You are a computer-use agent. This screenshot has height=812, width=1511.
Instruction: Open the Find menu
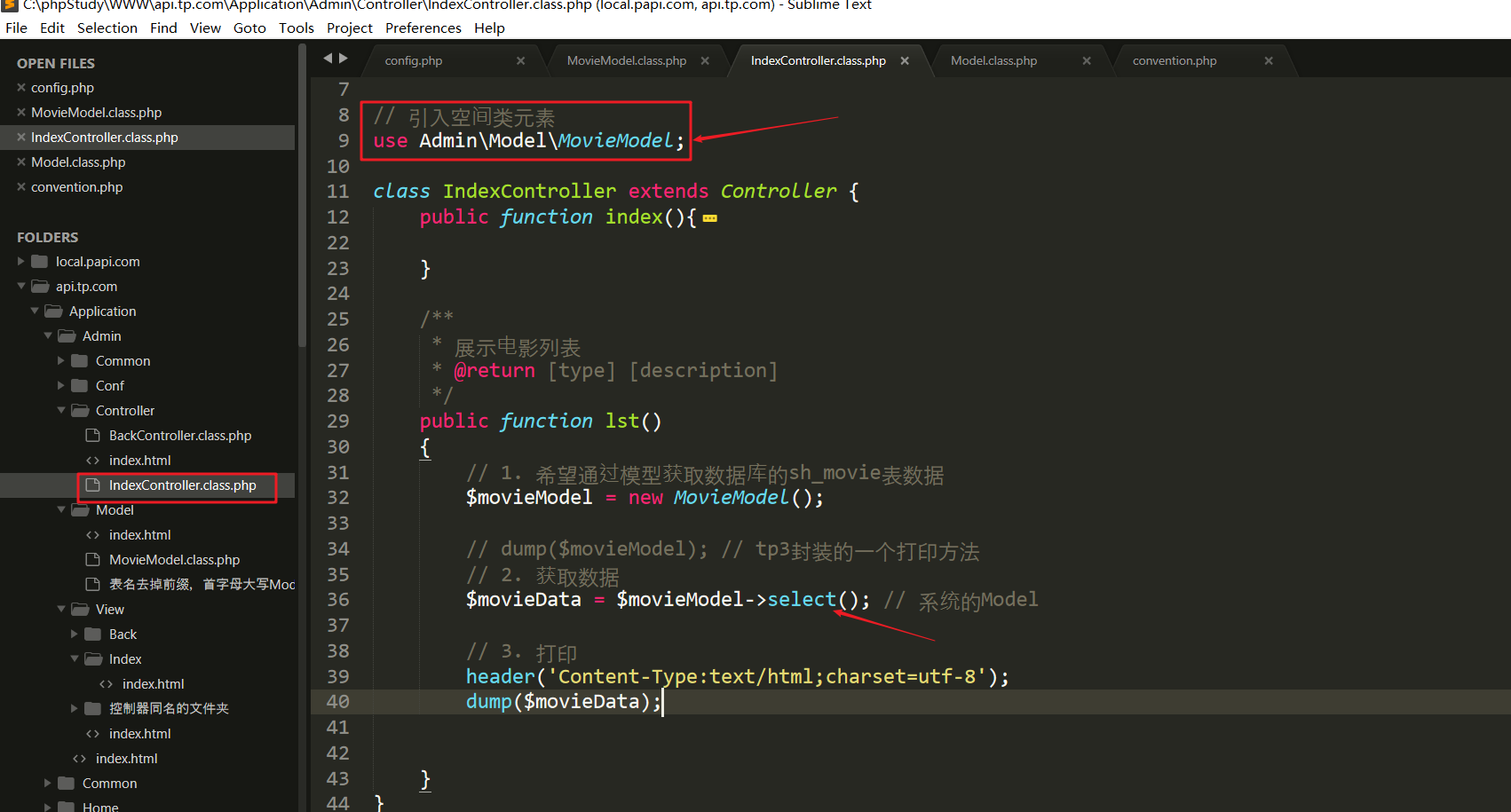tap(163, 28)
